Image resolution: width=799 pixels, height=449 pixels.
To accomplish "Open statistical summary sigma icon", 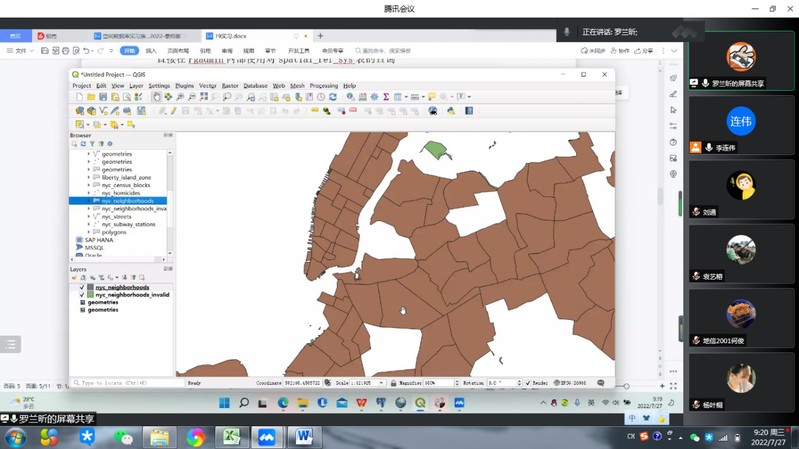I will (386, 97).
